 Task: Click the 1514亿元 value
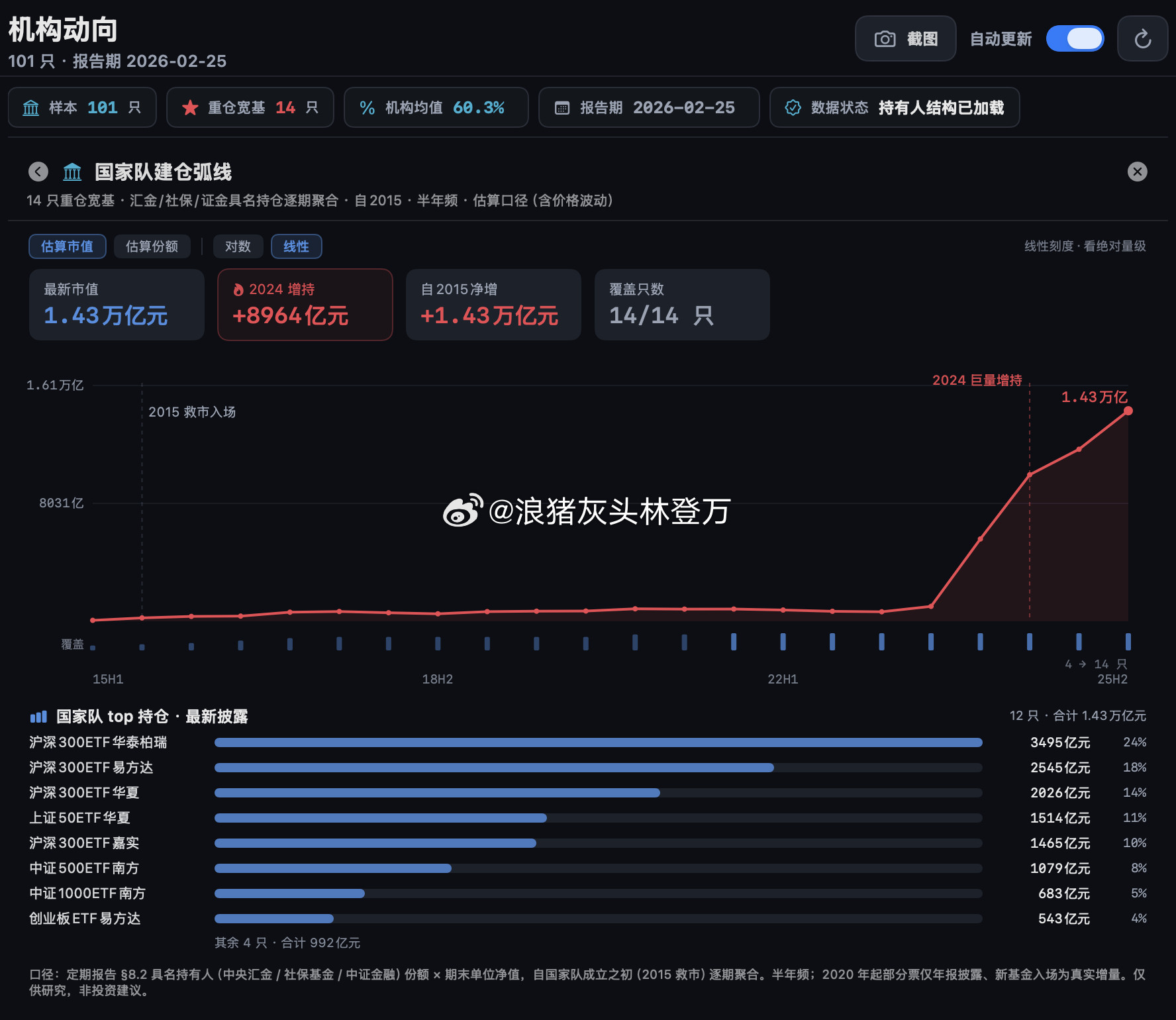pyautogui.click(x=1060, y=818)
